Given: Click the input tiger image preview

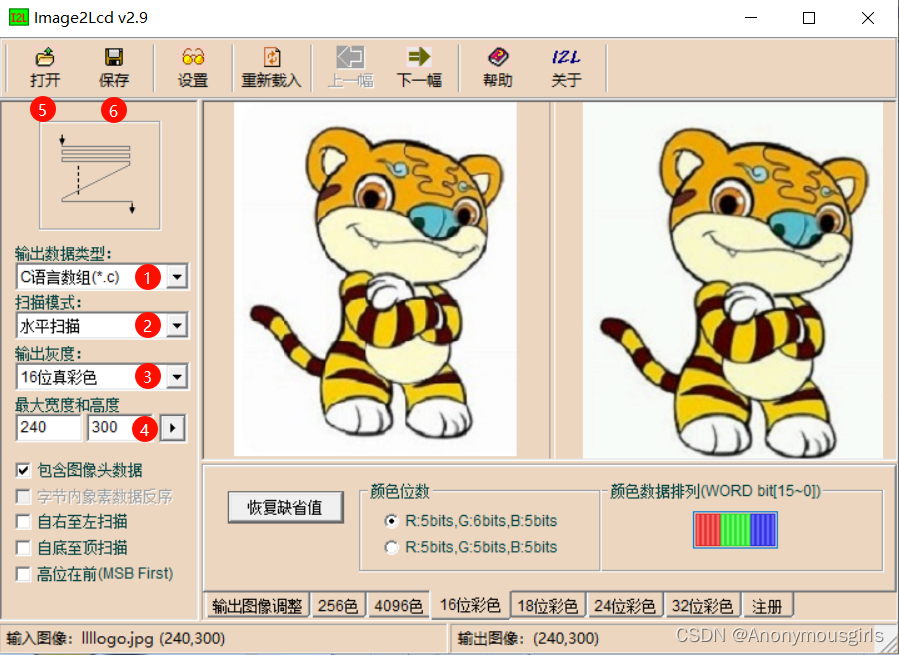Looking at the screenshot, I should (x=375, y=279).
